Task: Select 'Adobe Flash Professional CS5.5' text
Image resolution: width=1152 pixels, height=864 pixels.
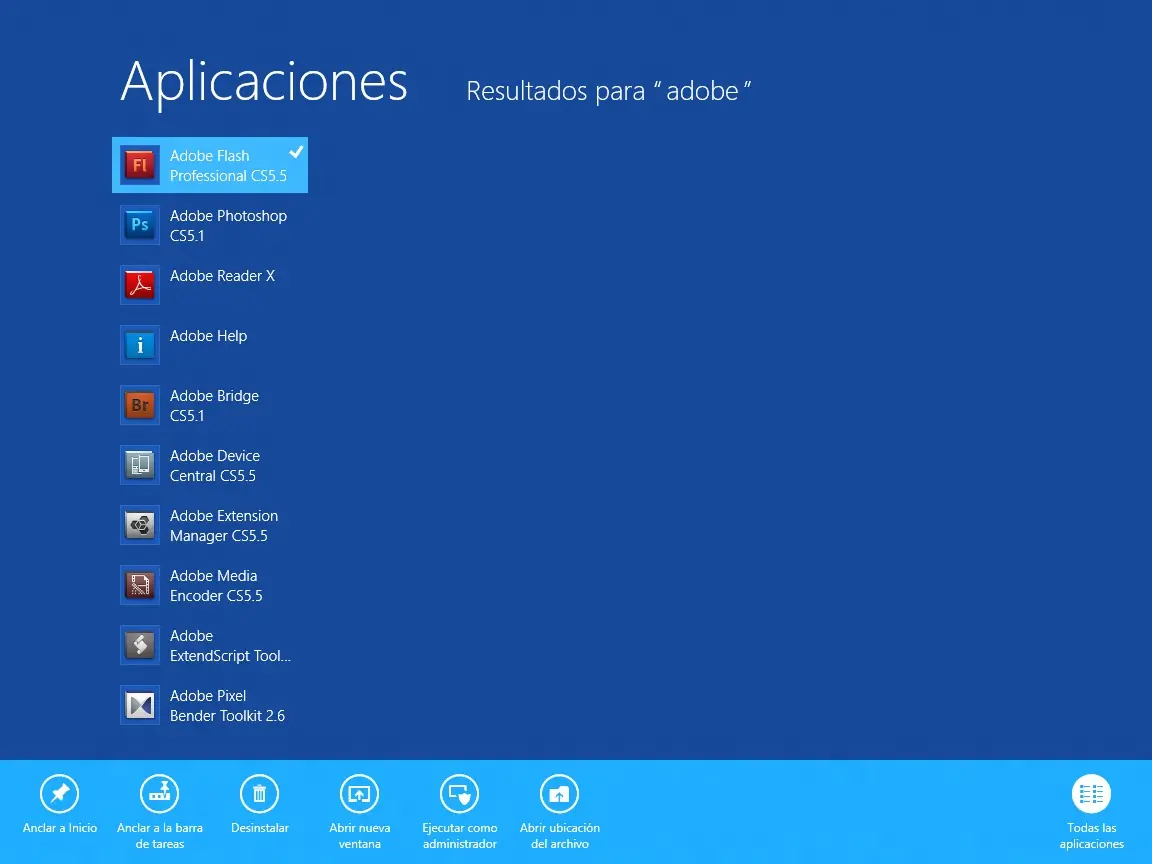Action: point(228,165)
